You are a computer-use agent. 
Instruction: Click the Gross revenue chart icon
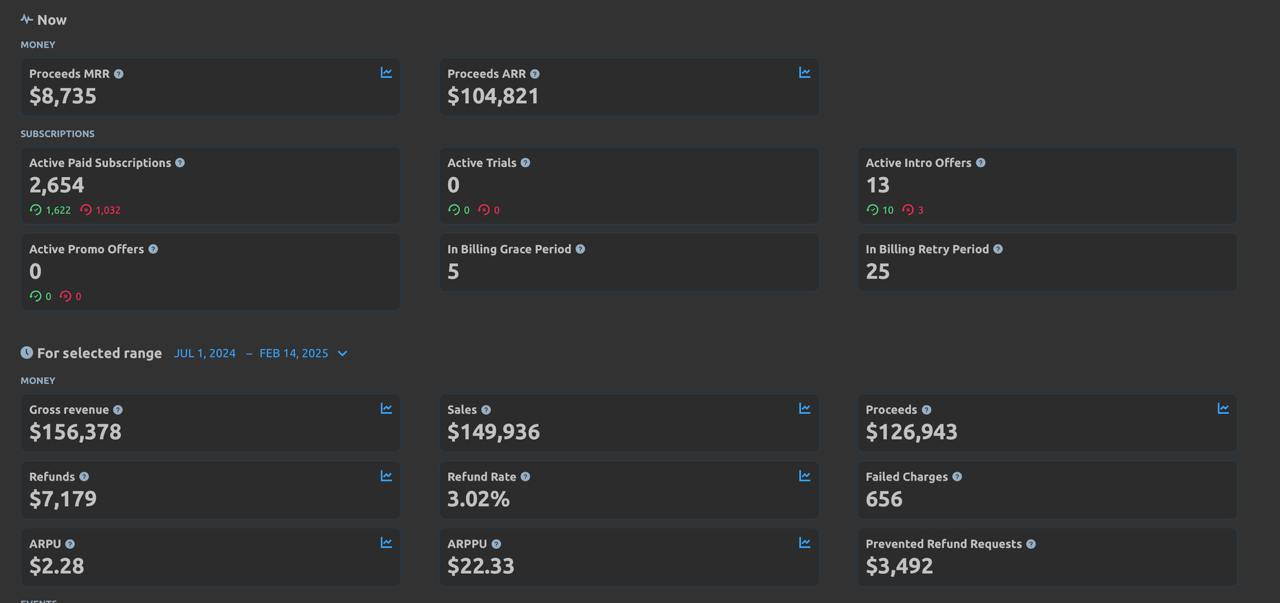pyautogui.click(x=386, y=408)
